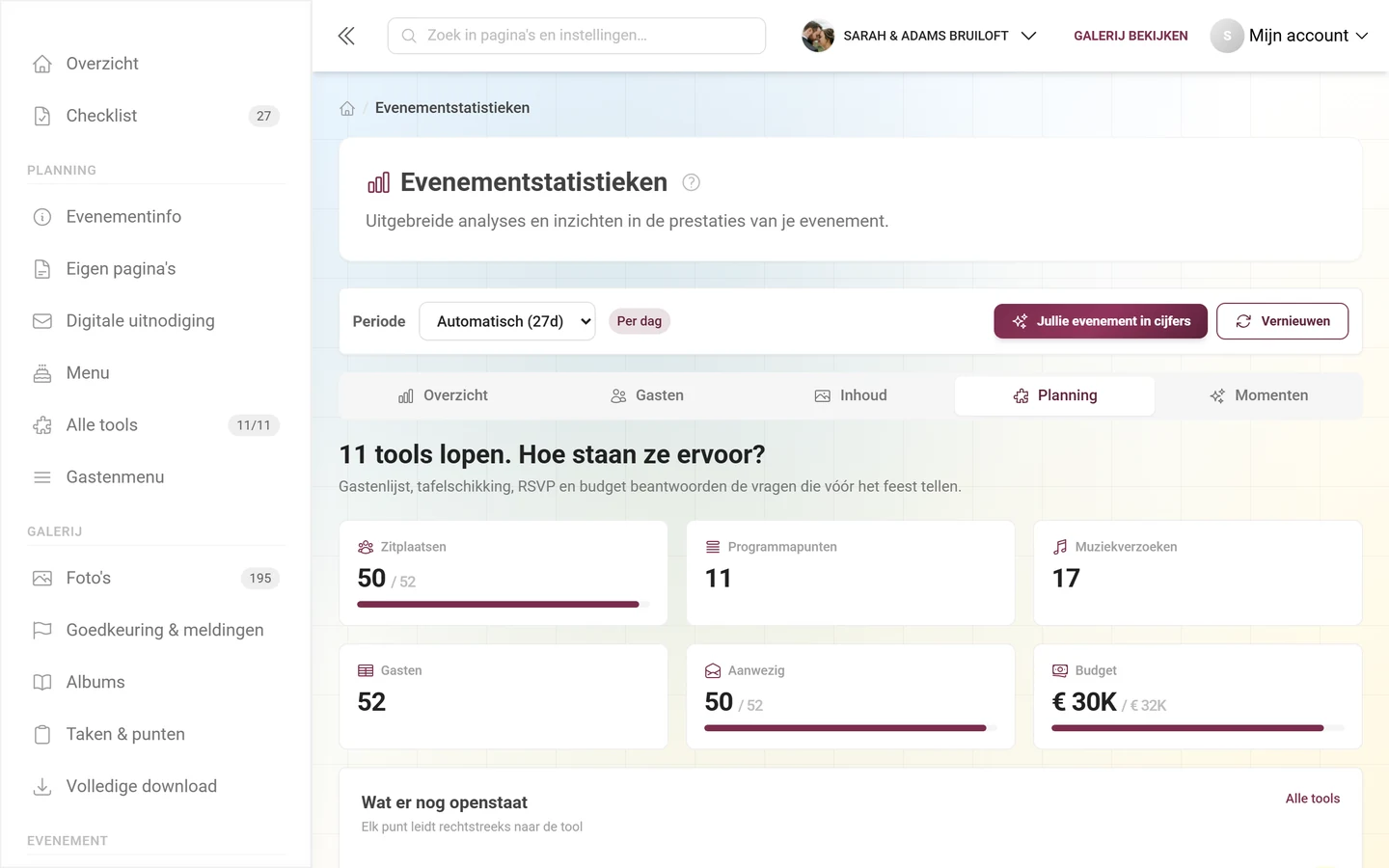Click Albums book icon
1389x868 pixels.
(42, 683)
